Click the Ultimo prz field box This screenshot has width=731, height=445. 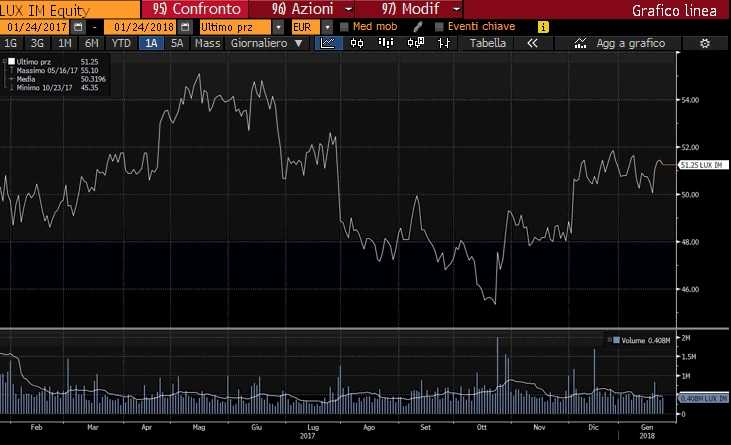pos(235,27)
